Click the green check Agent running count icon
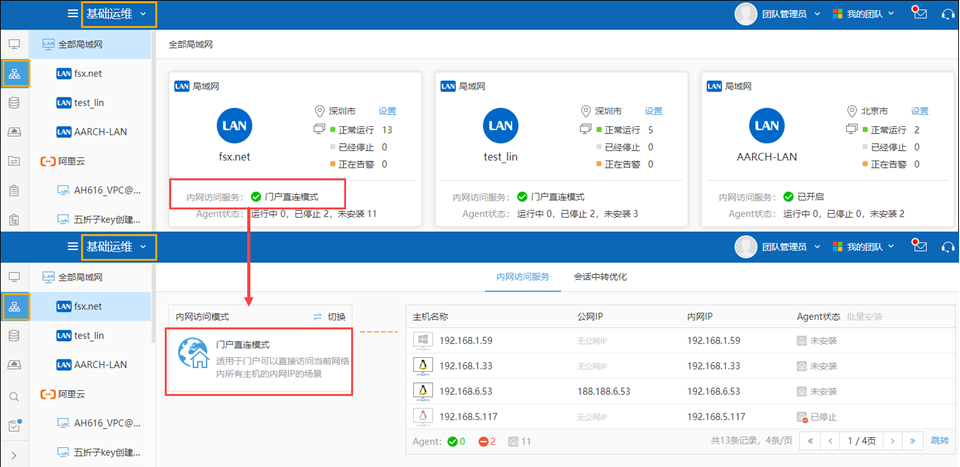This screenshot has height=467, width=960. 455,440
